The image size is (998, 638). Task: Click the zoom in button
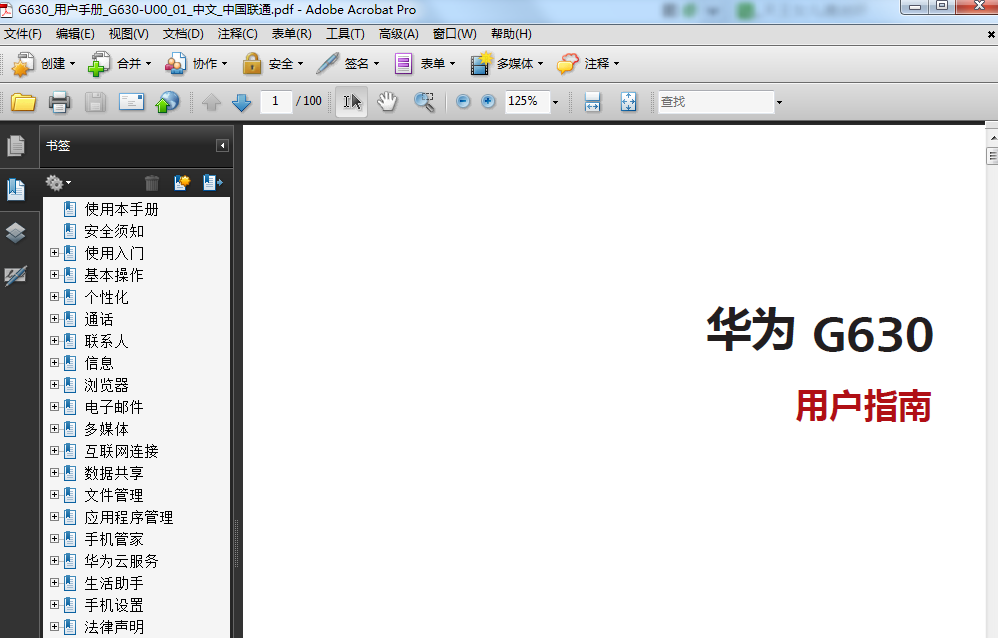(x=488, y=101)
